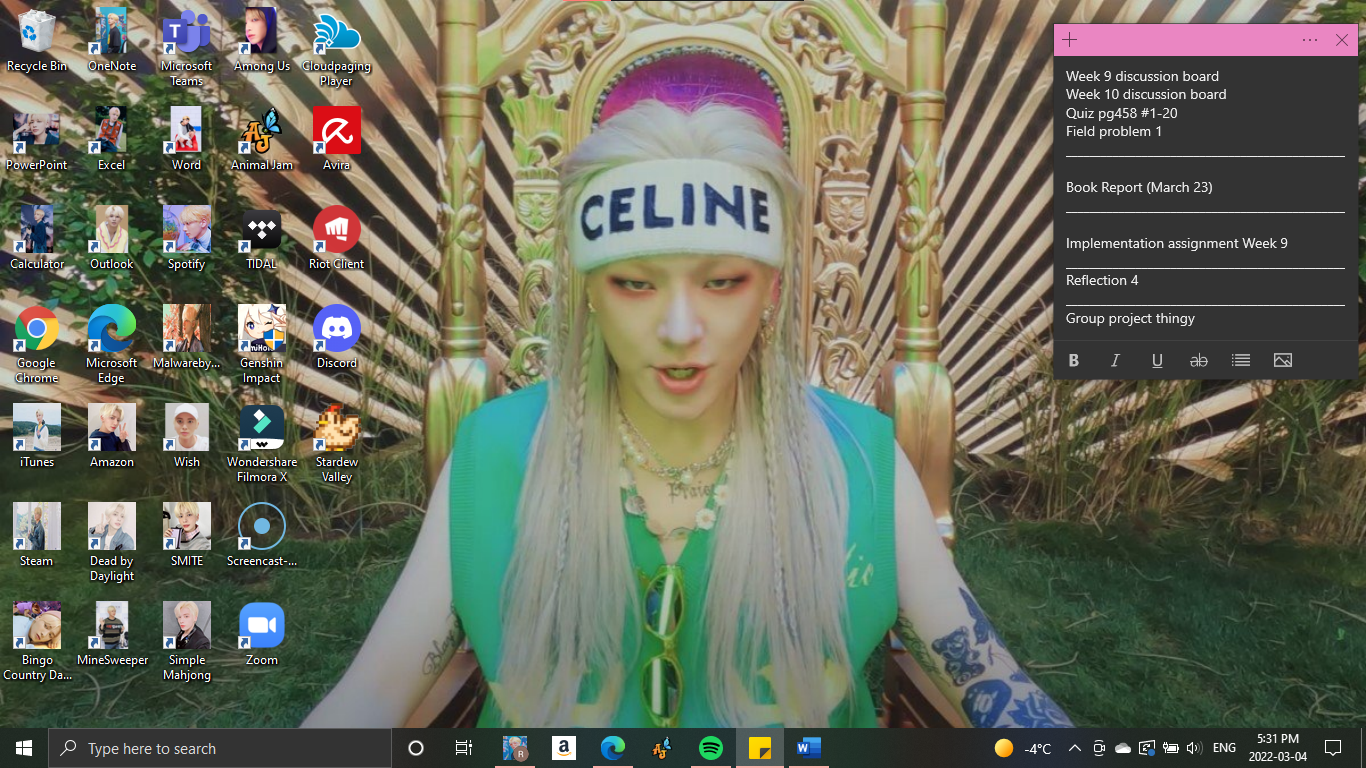
Task: Launch the Steam desktop shortcut
Action: point(37,535)
